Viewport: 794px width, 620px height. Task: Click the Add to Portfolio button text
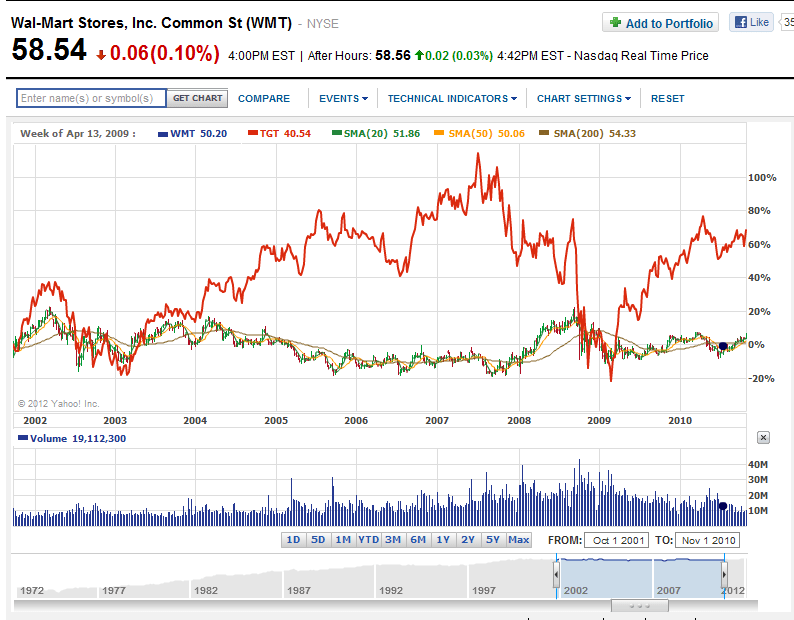click(x=669, y=23)
